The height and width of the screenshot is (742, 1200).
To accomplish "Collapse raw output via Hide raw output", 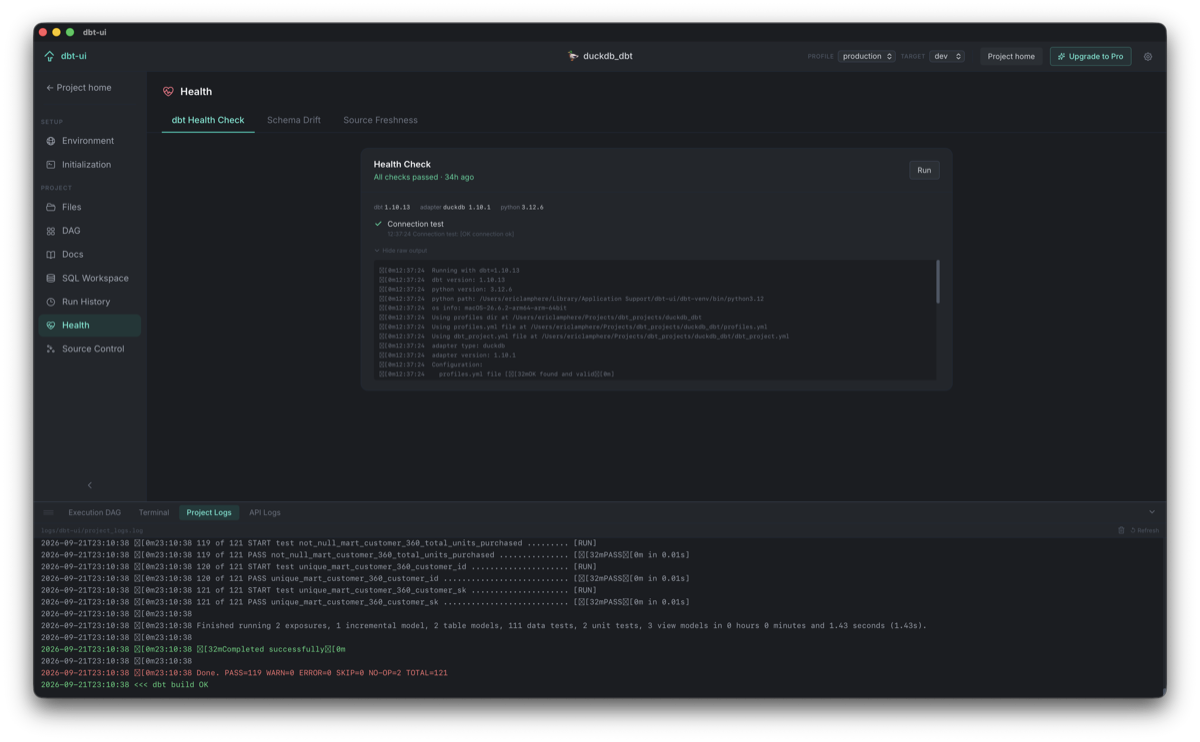I will 401,251.
